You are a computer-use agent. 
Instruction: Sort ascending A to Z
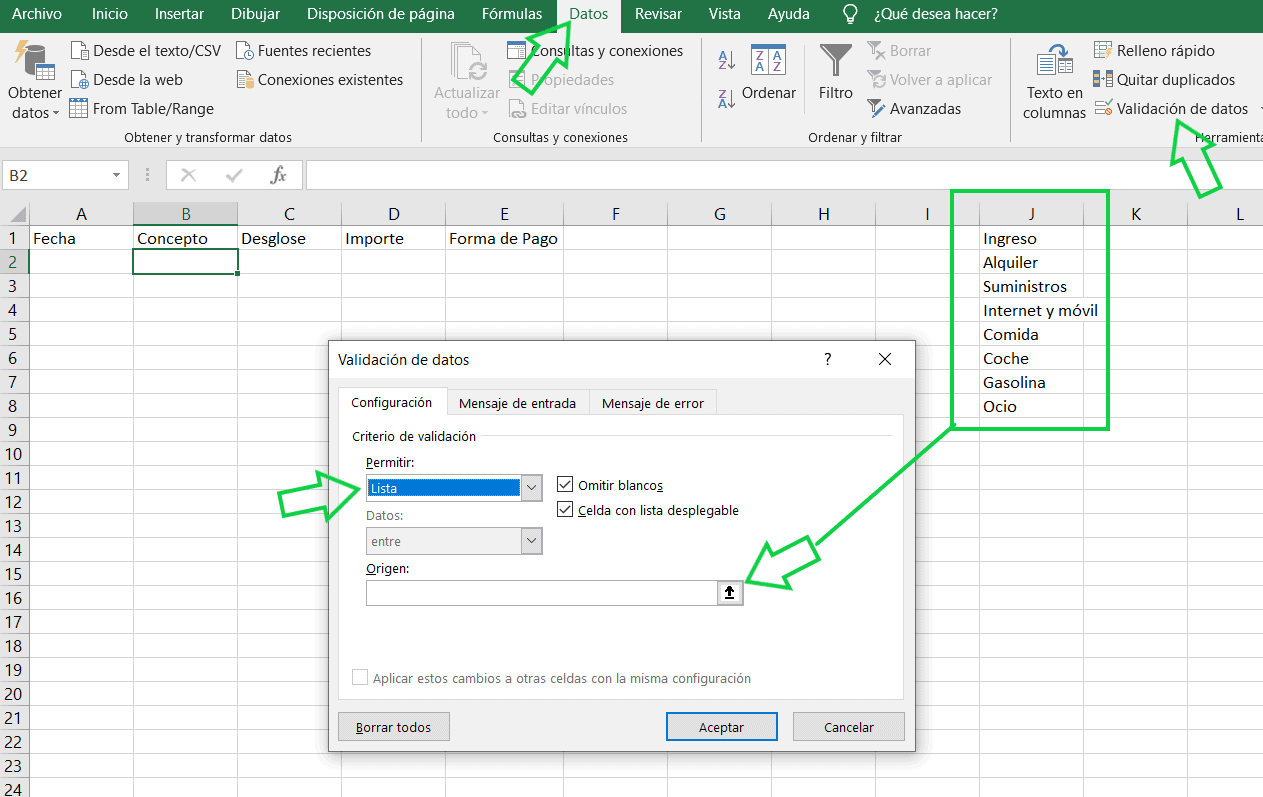coord(727,60)
